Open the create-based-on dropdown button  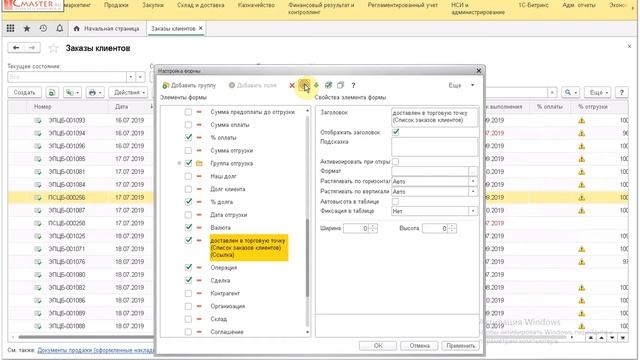(72, 93)
